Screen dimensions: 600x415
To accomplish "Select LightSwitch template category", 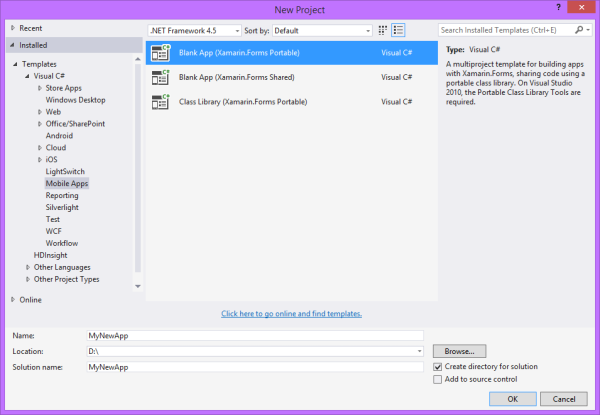I will tap(65, 171).
